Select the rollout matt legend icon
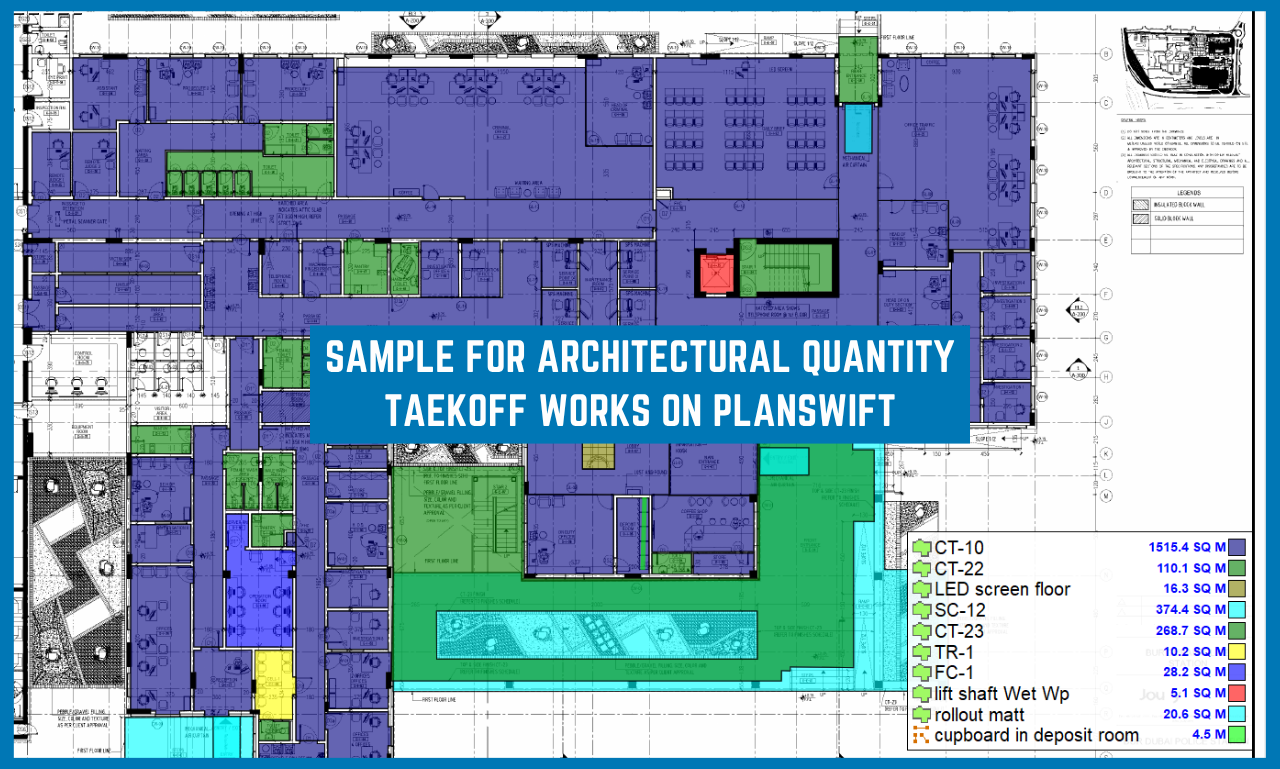1280x769 pixels. 921,715
